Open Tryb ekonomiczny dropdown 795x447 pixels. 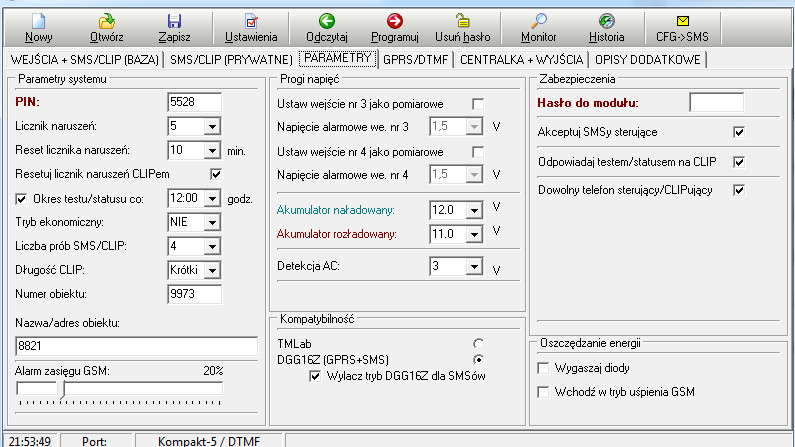tap(212, 222)
